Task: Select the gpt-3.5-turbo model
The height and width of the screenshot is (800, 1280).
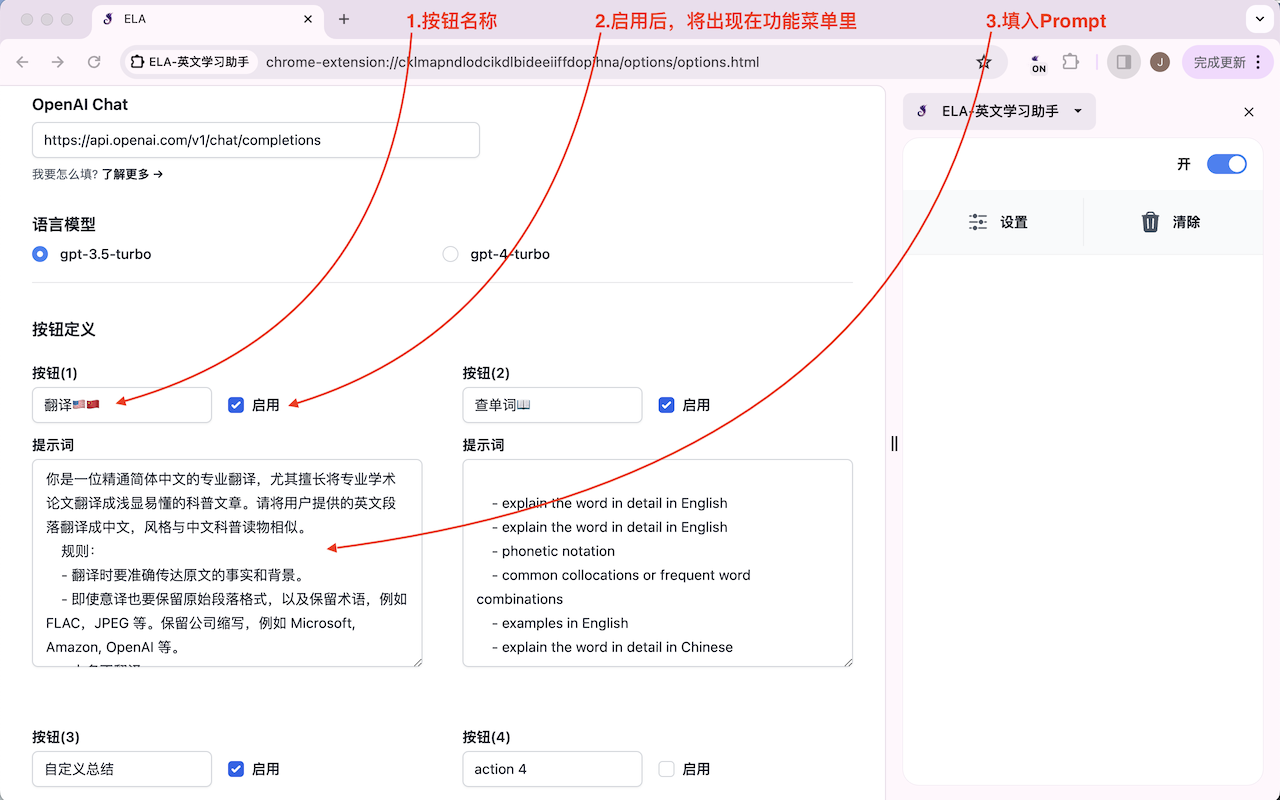Action: pos(40,254)
